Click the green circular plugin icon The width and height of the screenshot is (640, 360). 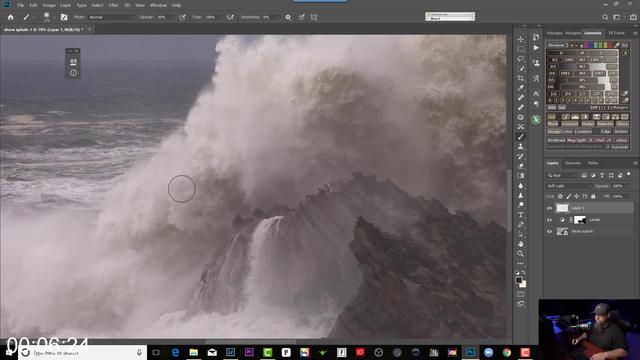point(536,120)
